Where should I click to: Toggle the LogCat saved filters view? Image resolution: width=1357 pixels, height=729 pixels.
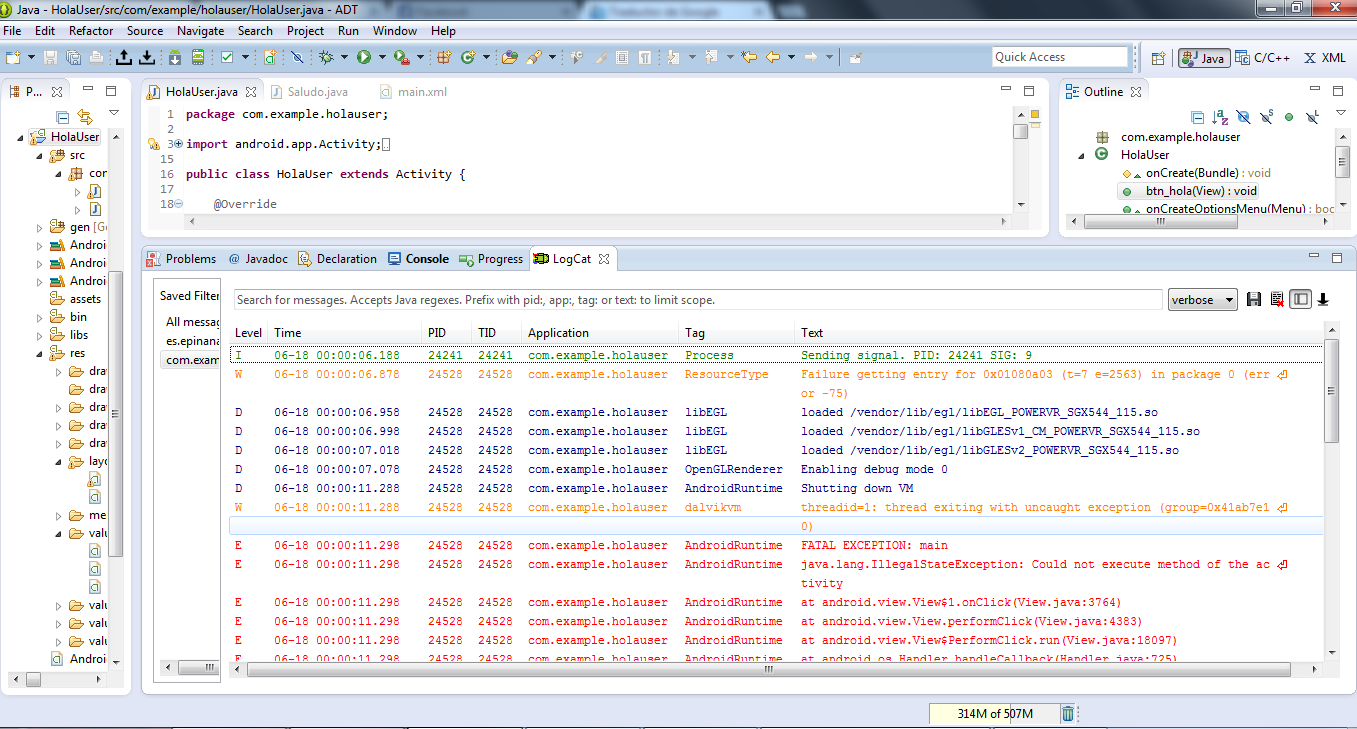[1300, 299]
